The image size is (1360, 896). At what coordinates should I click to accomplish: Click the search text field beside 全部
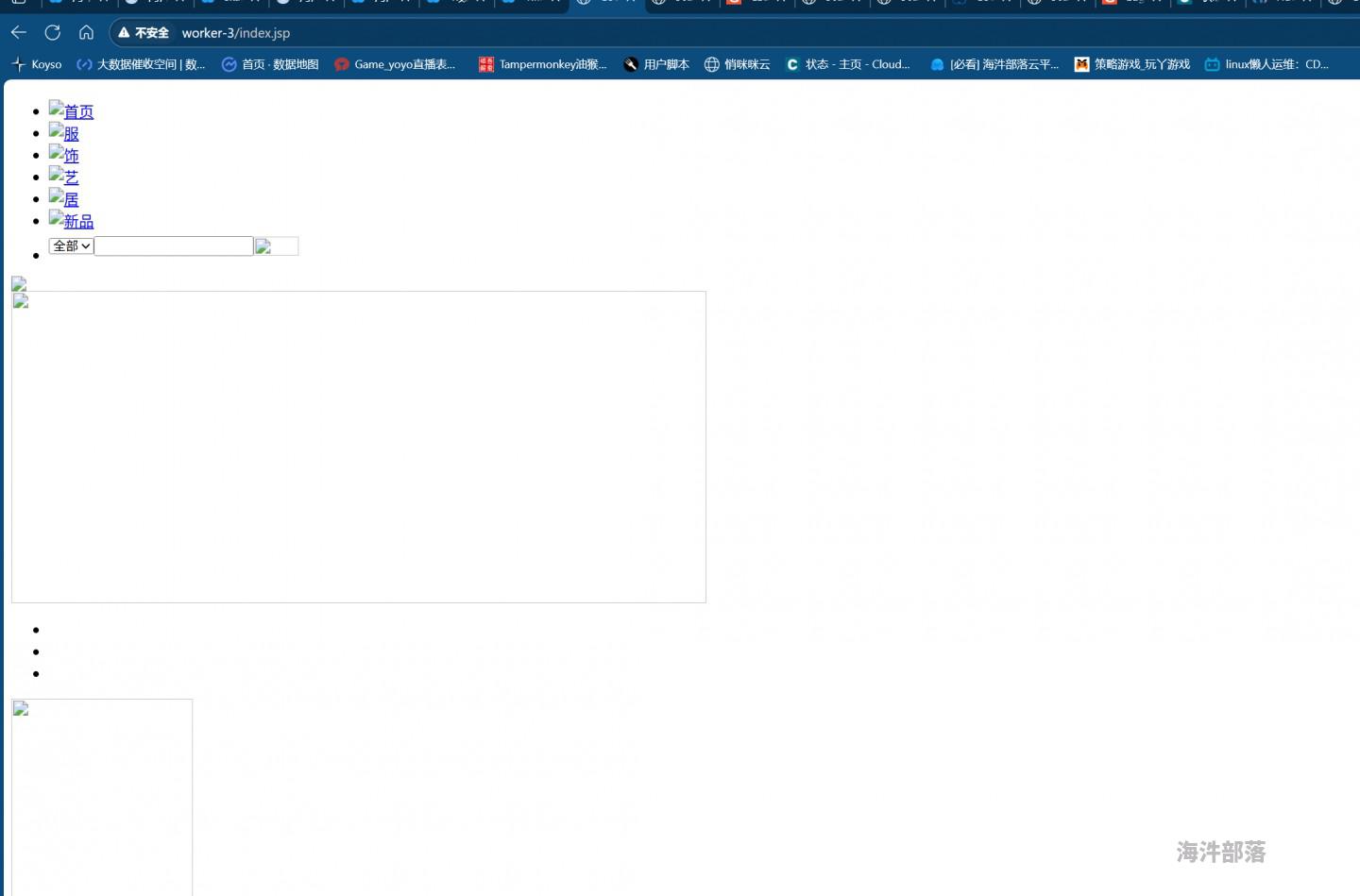(174, 245)
